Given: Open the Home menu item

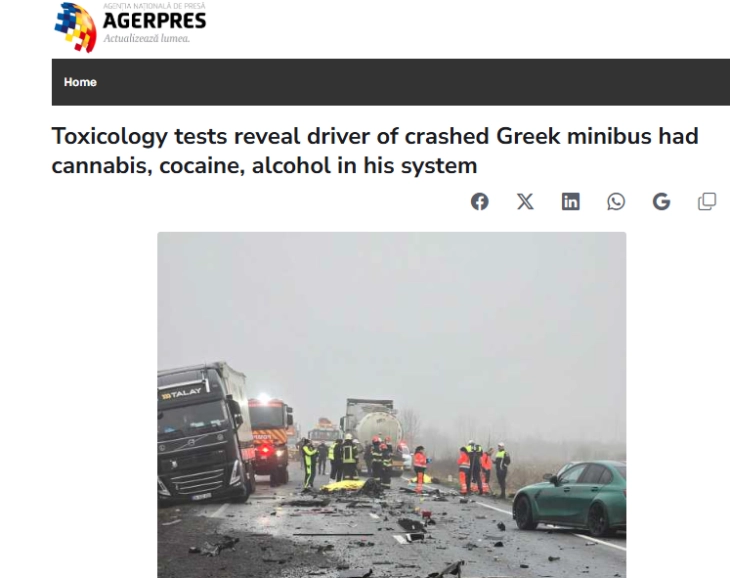Looking at the screenshot, I should point(80,82).
